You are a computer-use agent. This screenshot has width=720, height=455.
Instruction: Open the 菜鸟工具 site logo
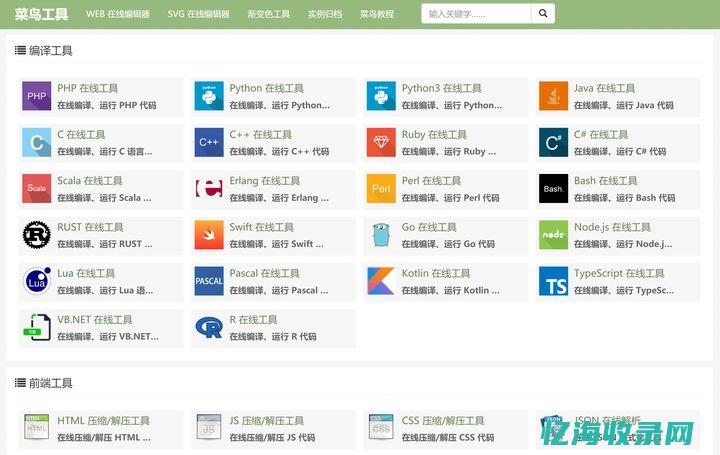click(x=41, y=14)
